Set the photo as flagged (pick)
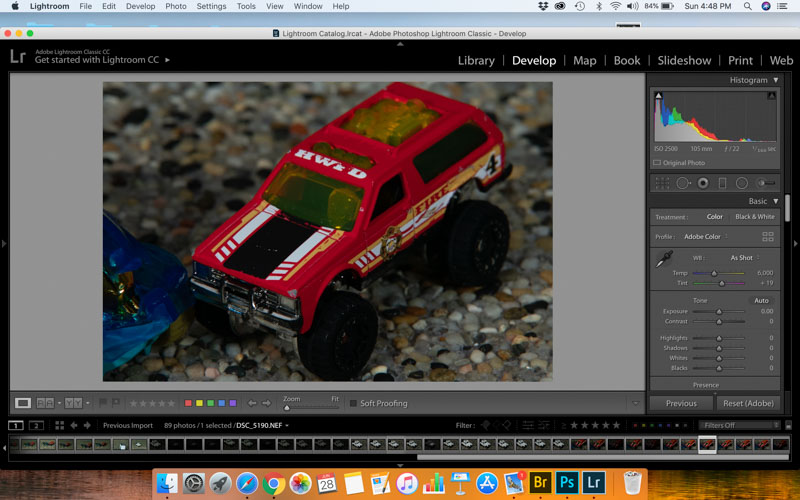 pyautogui.click(x=103, y=403)
